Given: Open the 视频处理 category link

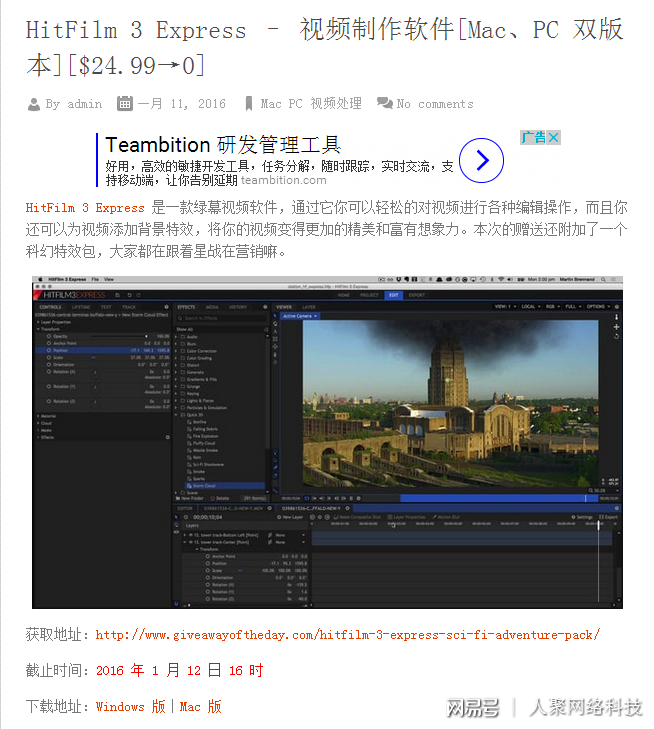Looking at the screenshot, I should click(x=336, y=104).
